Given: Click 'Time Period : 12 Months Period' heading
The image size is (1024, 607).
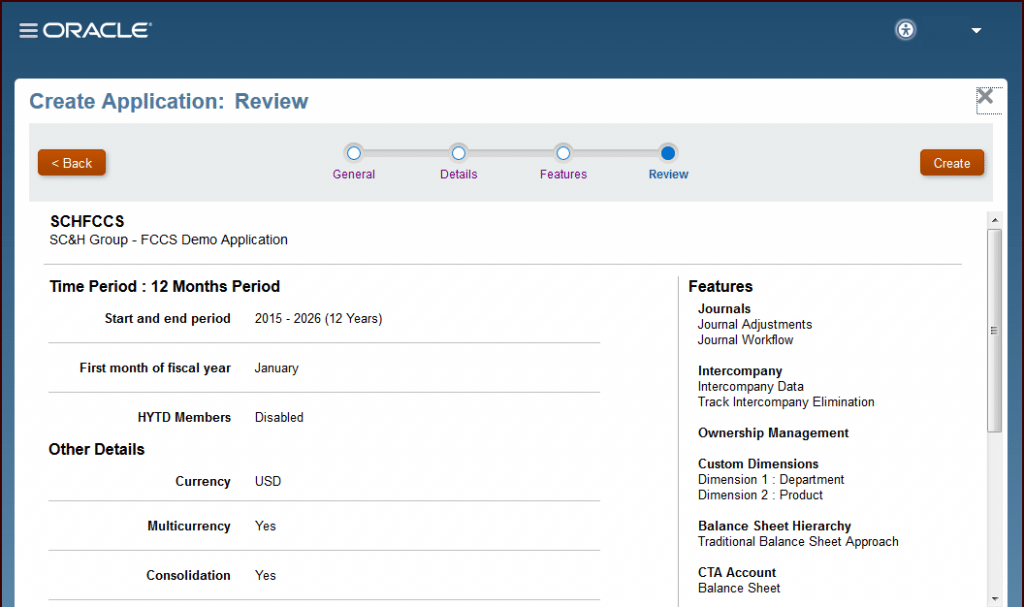Looking at the screenshot, I should (165, 287).
